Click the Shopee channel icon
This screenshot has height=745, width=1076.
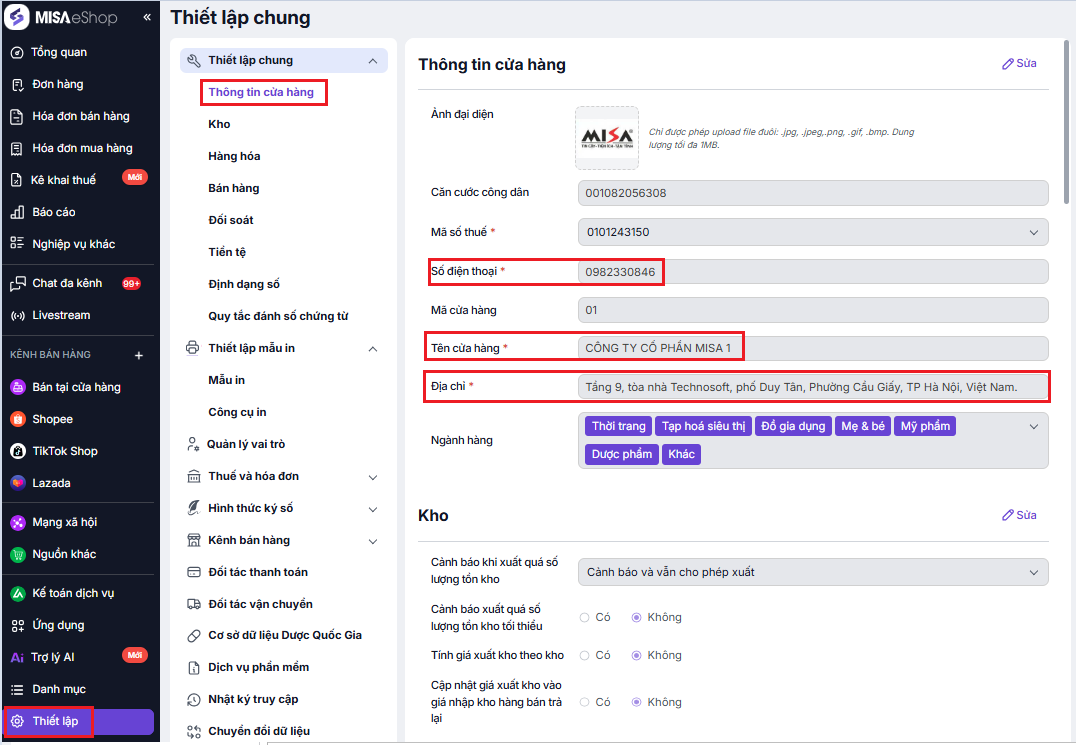coord(18,419)
